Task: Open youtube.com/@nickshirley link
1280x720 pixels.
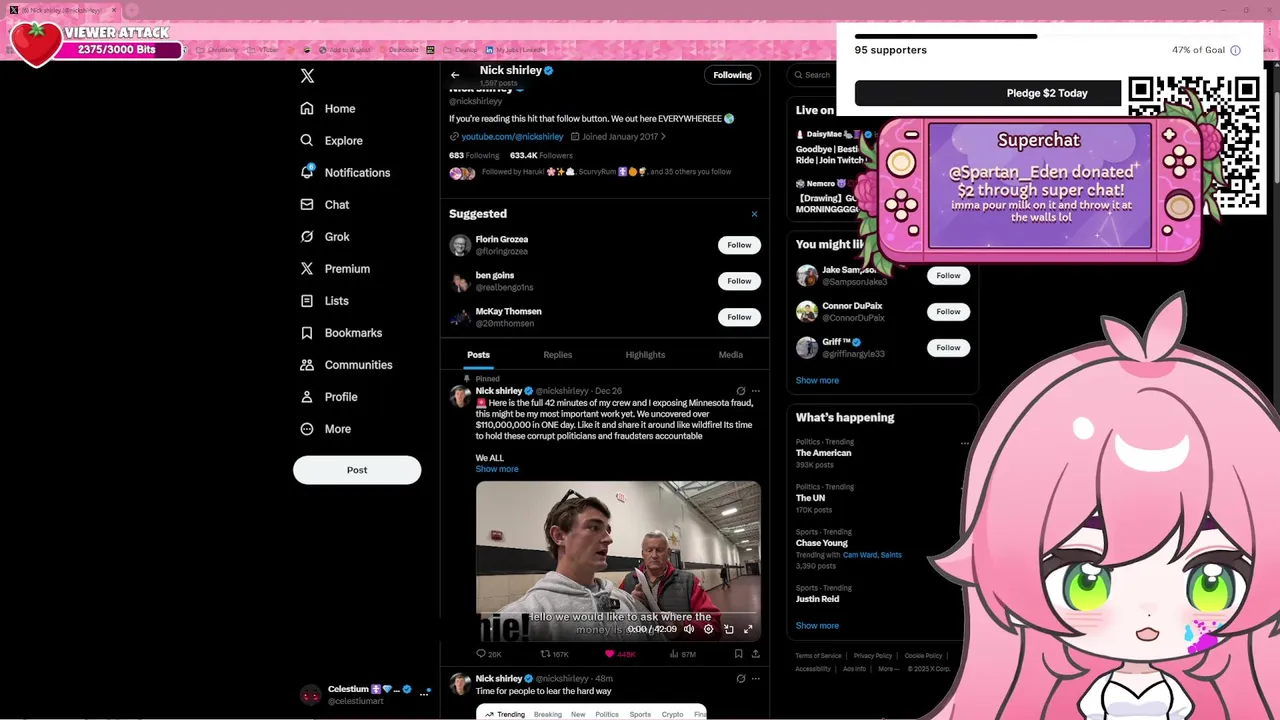Action: click(512, 137)
